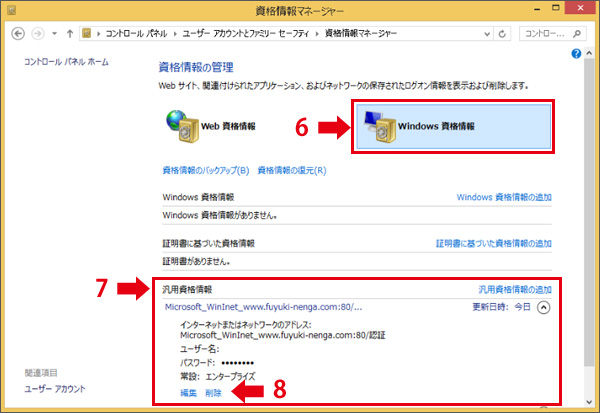Click the Microsoft_WinInet_www.fuyuki-nenga.com:80 credential entry
The height and width of the screenshot is (413, 600).
point(263,307)
